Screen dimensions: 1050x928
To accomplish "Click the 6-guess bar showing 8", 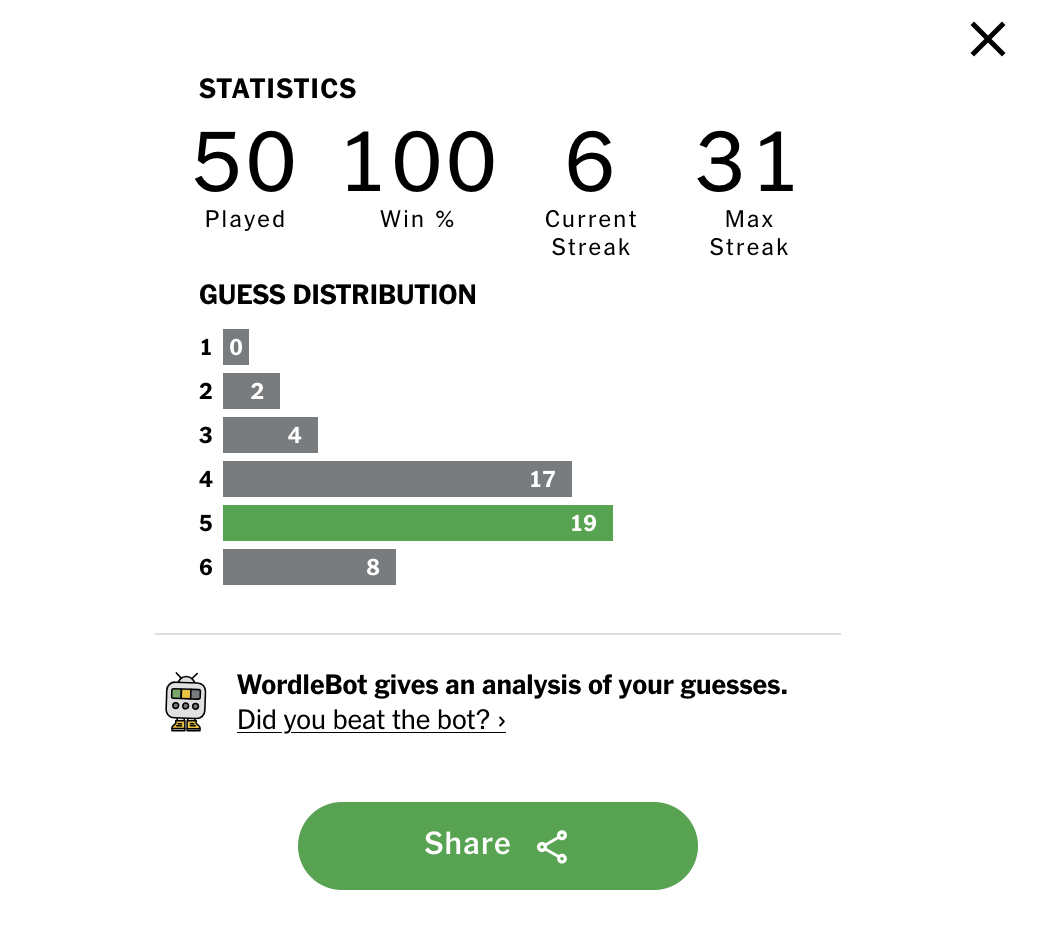I will [x=309, y=567].
